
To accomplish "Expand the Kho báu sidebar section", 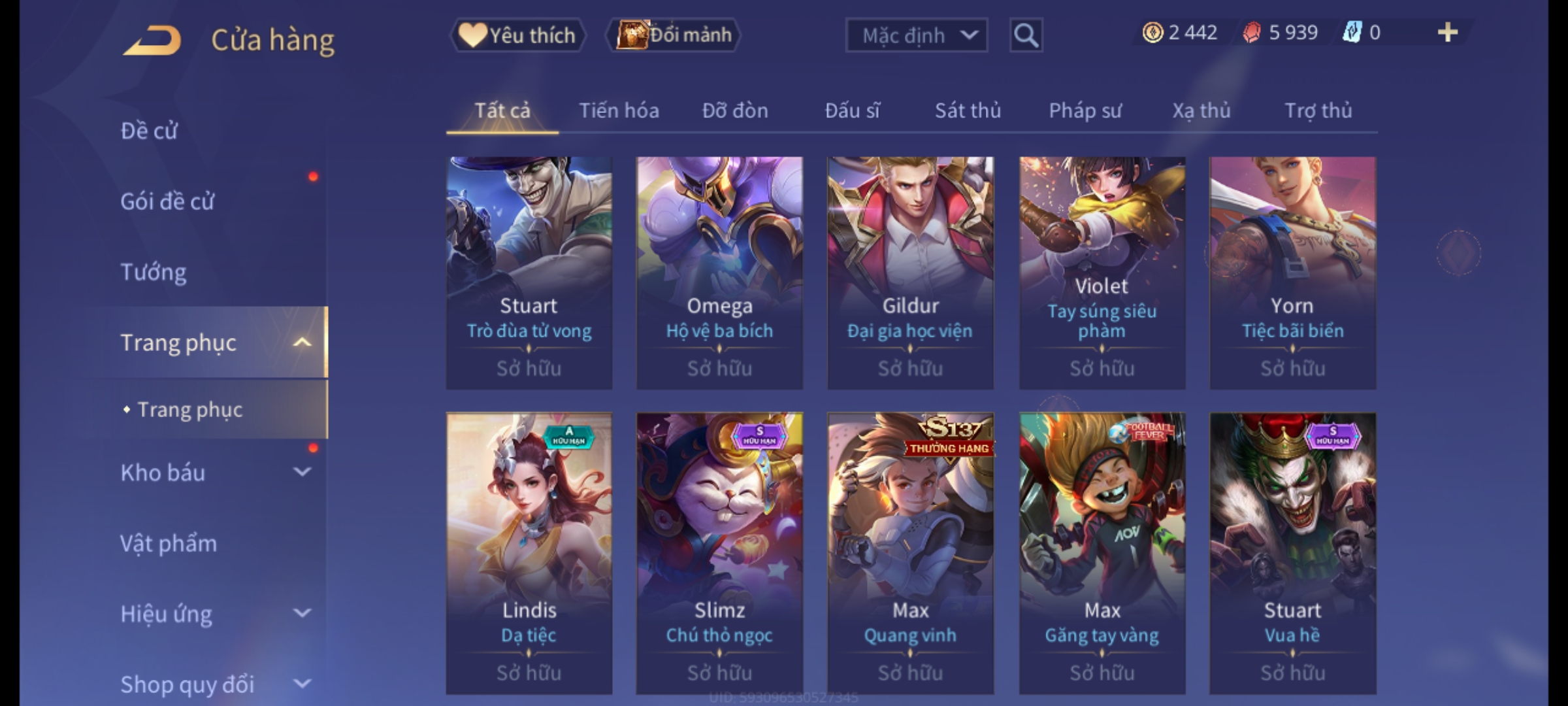I will click(x=302, y=472).
